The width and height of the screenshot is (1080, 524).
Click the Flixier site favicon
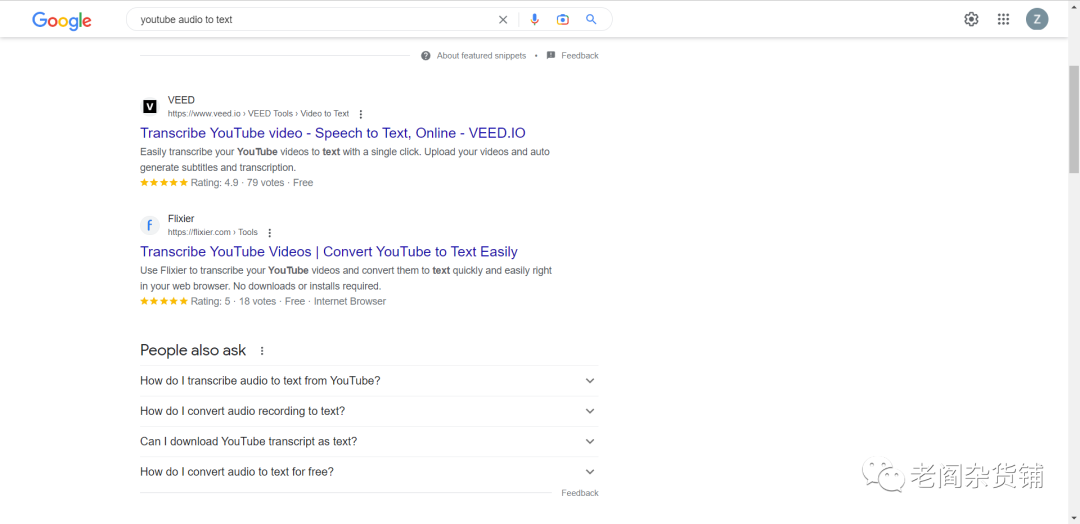pyautogui.click(x=149, y=225)
